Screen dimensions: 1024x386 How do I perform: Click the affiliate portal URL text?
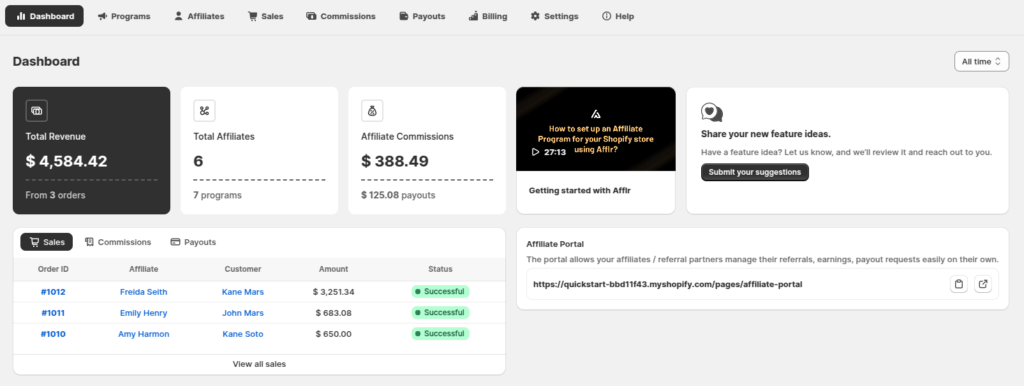pyautogui.click(x=667, y=284)
